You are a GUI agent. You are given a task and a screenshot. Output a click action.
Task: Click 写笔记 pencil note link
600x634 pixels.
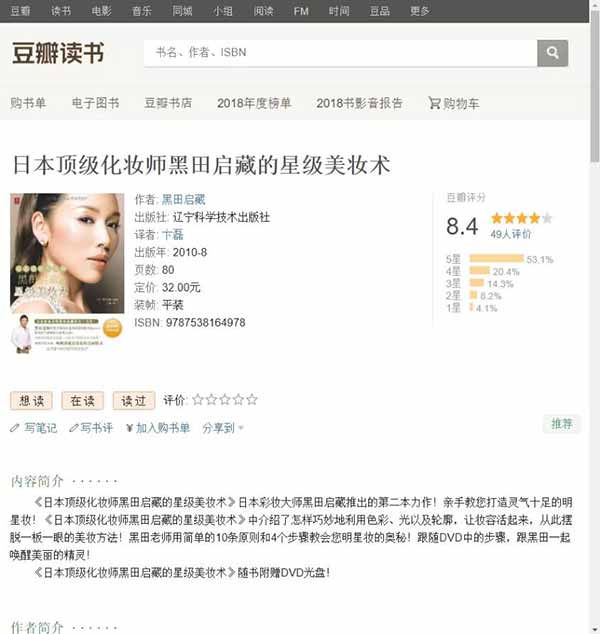[34, 428]
